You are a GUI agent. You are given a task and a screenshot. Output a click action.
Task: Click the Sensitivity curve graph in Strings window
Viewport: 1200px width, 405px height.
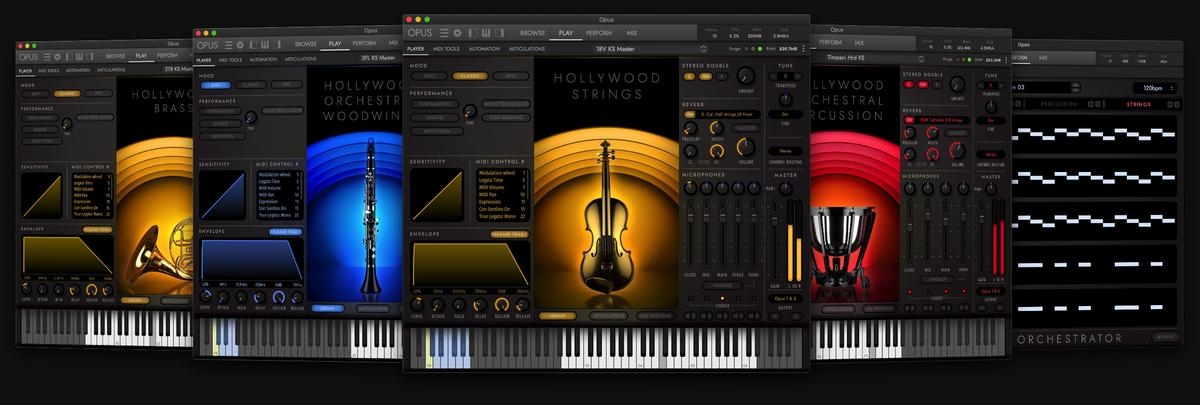pyautogui.click(x=436, y=194)
